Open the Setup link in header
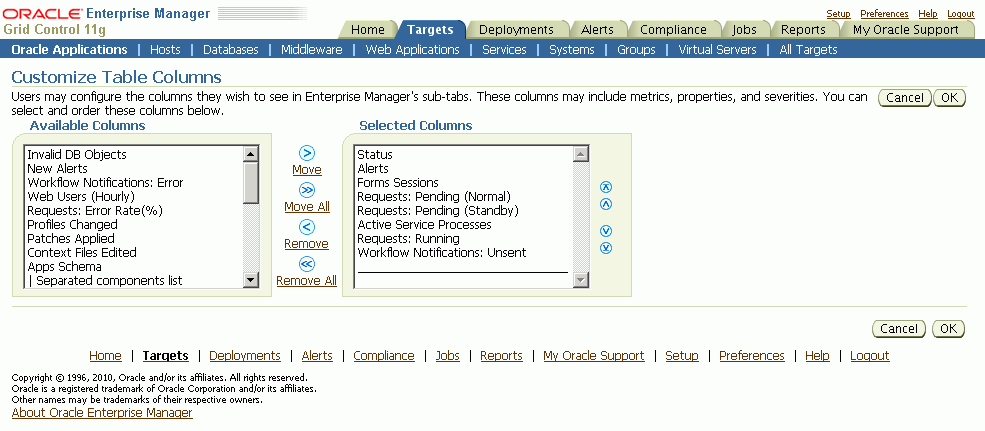The height and width of the screenshot is (431, 985). (838, 14)
